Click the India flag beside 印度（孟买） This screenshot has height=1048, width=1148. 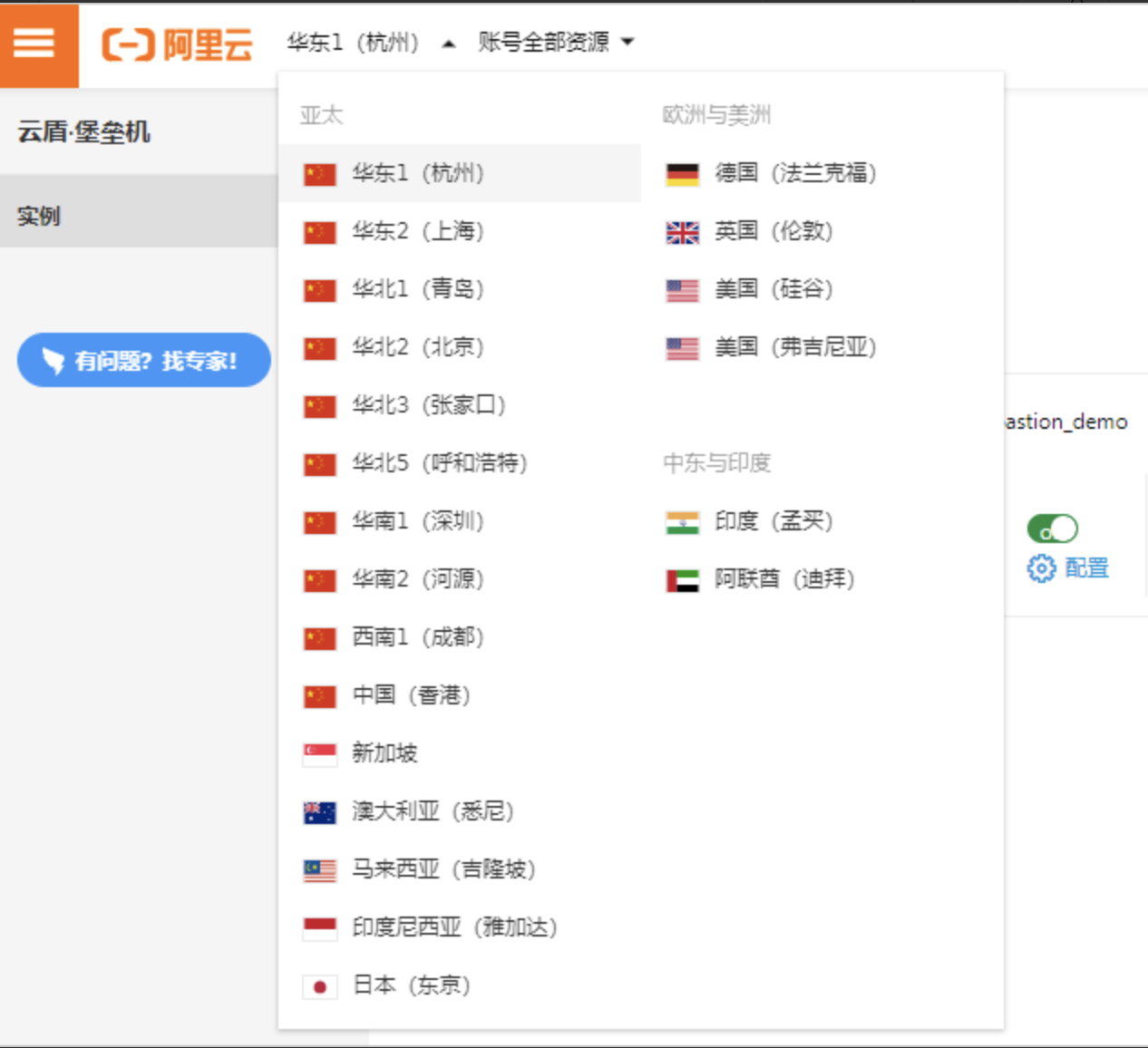pyautogui.click(x=682, y=521)
